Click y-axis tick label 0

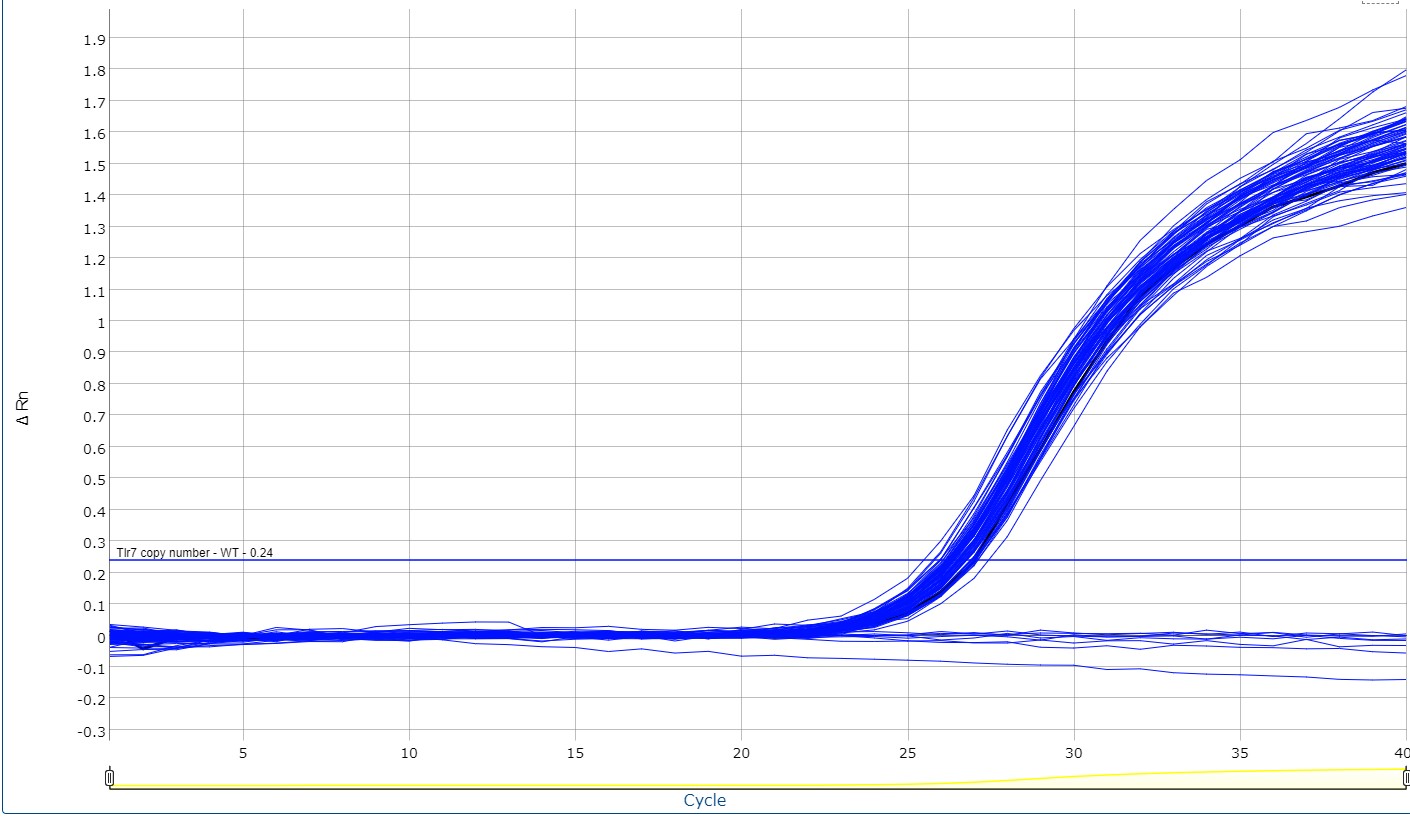[101, 637]
